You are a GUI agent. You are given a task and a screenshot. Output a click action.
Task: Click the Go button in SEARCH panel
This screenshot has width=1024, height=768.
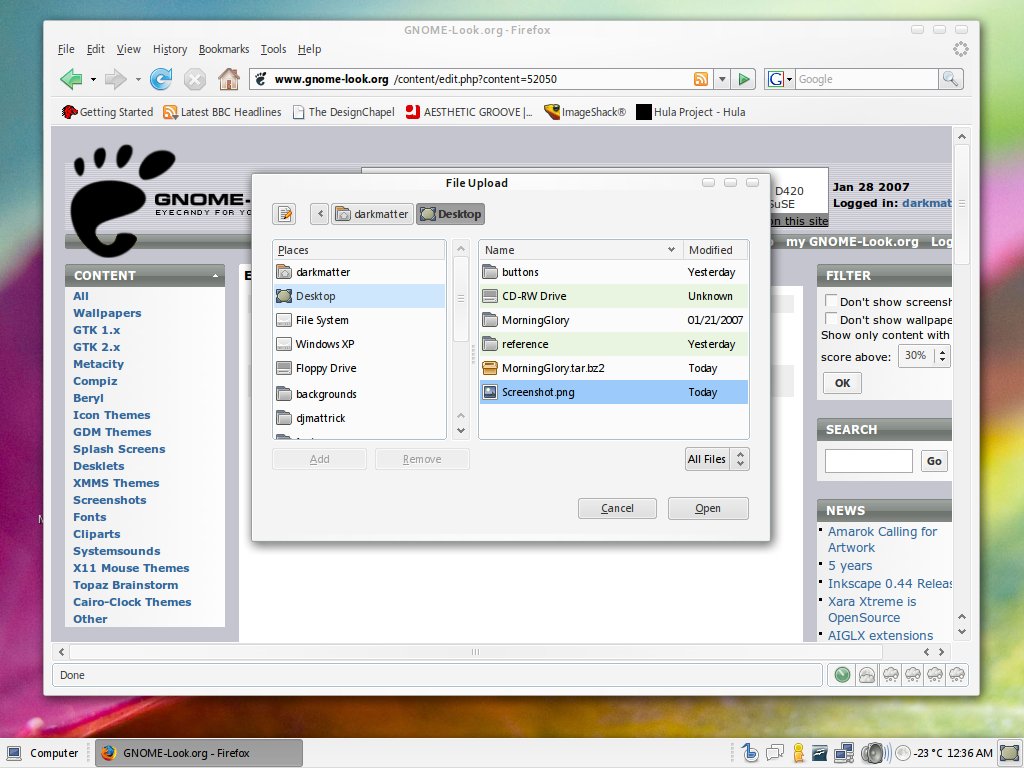click(934, 461)
